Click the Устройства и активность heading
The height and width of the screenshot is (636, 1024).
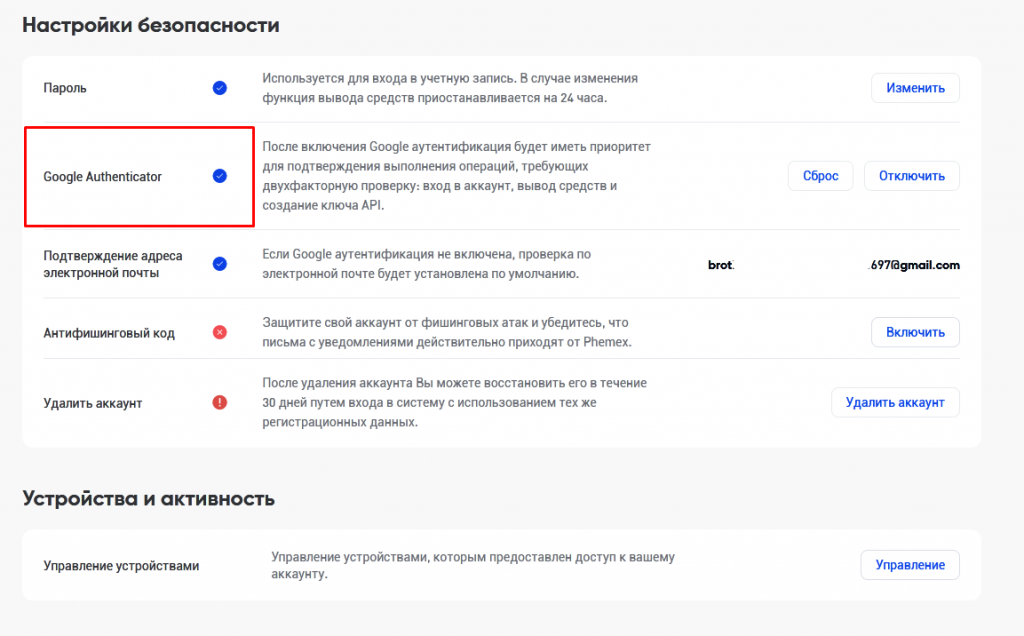pyautogui.click(x=148, y=498)
